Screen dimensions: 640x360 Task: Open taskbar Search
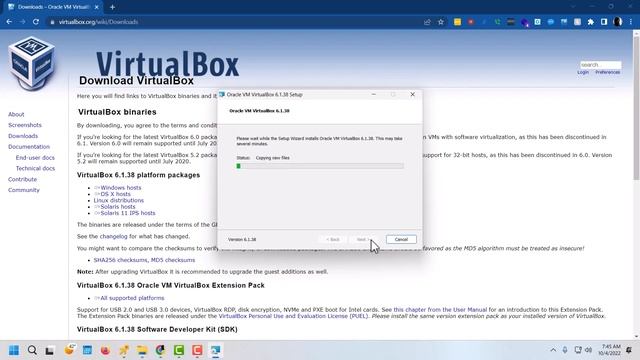tap(32, 350)
